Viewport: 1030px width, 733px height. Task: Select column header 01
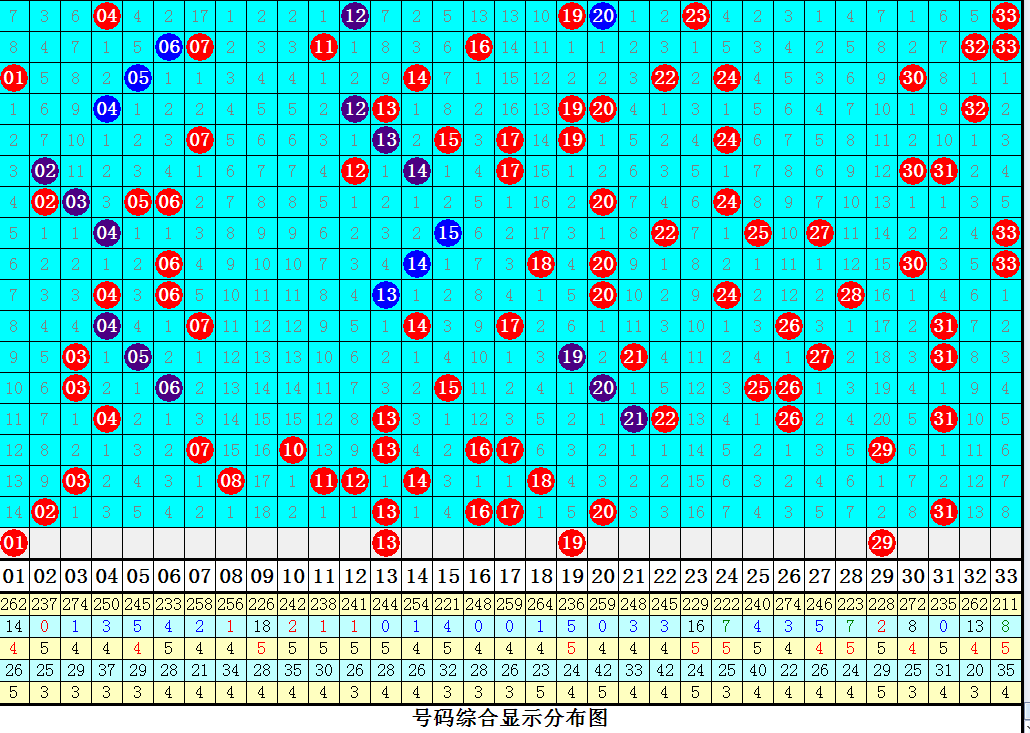coord(14,576)
